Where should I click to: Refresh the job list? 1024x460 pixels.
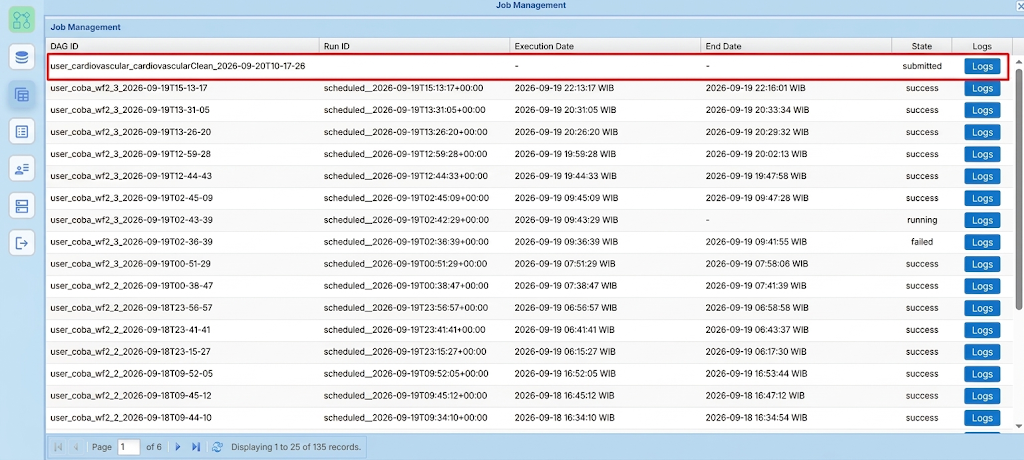217,447
